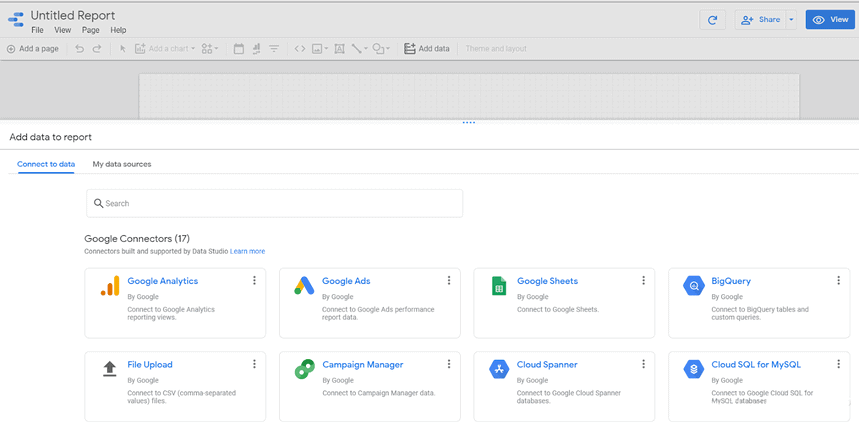859x435 pixels.
Task: Click the Data Studio logo
Action: pos(16,20)
